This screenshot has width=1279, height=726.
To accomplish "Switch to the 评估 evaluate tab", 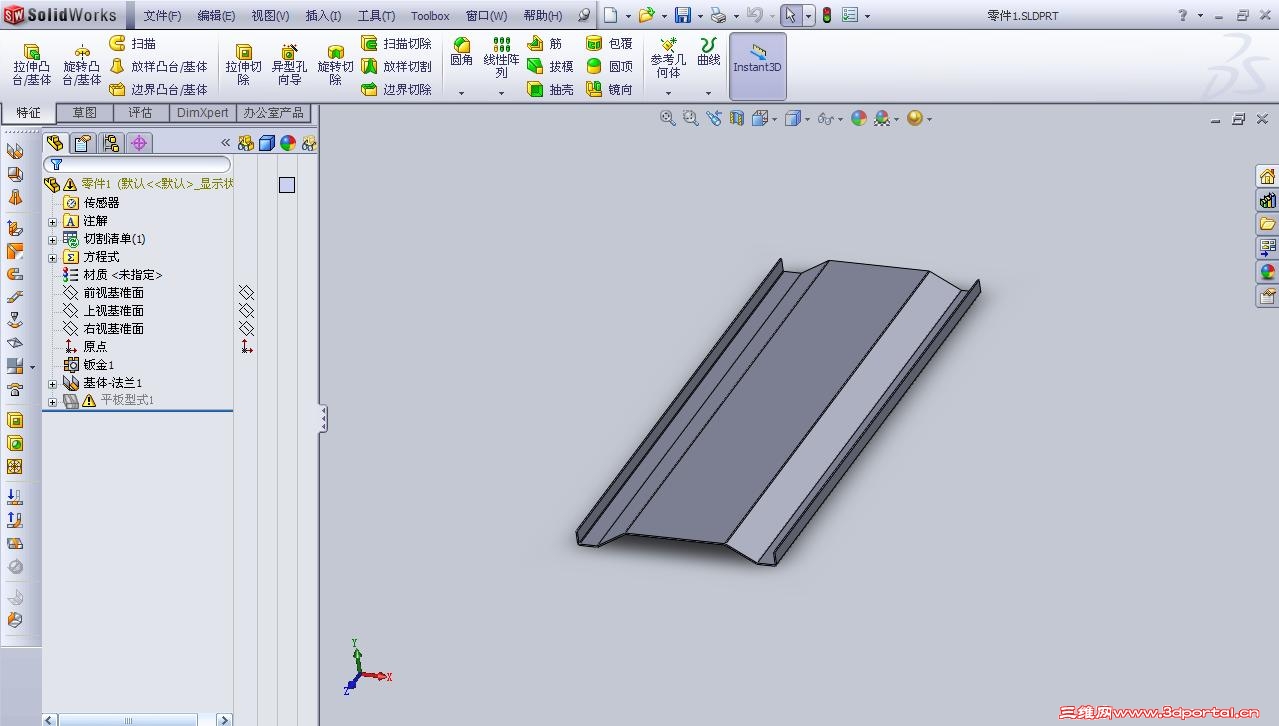I will [141, 113].
